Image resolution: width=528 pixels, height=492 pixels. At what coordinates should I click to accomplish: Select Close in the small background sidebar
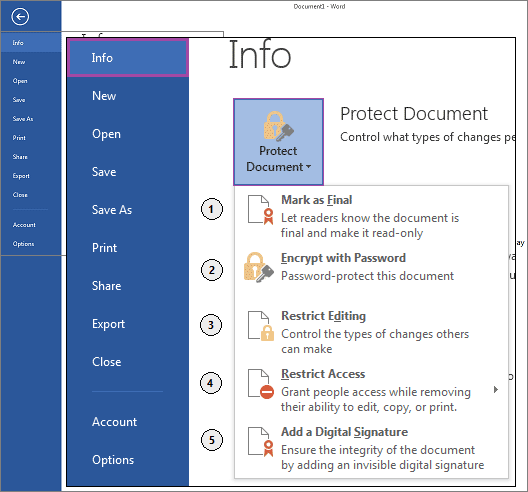click(20, 195)
